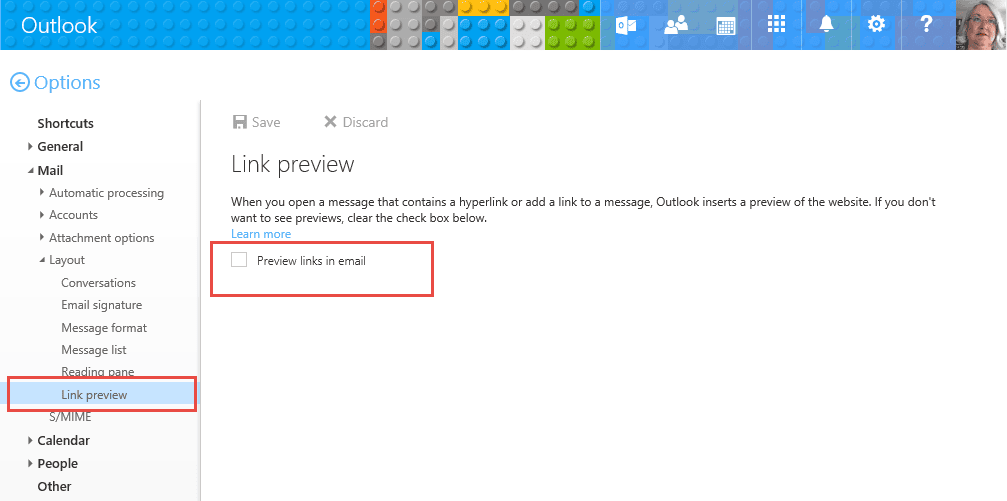Click the Save floppy disk icon
This screenshot has width=1007, height=501.
[240, 122]
